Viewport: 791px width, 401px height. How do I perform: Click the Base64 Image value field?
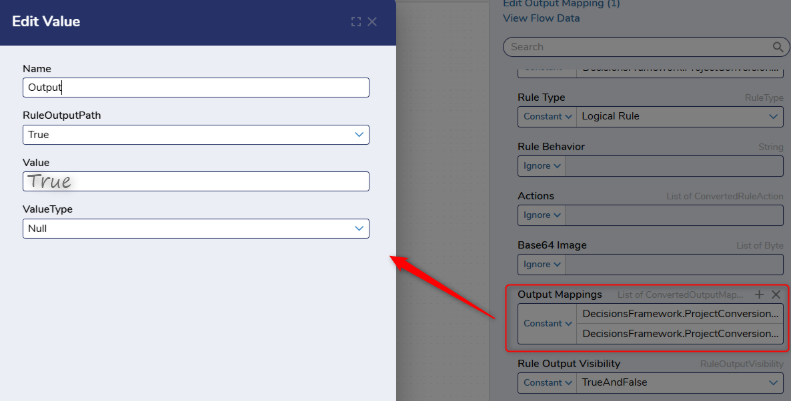674,264
